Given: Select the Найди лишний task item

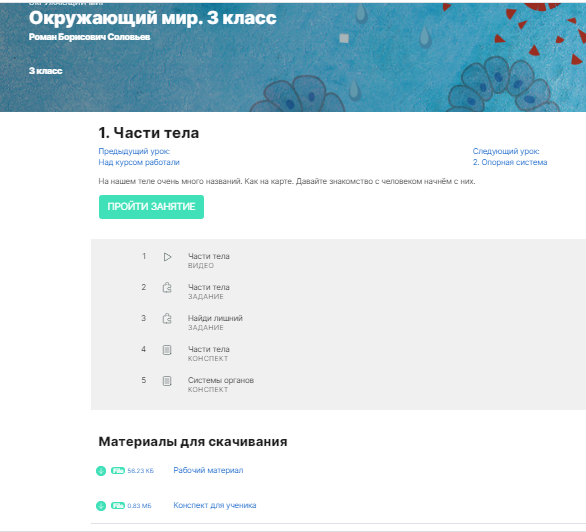Looking at the screenshot, I should pyautogui.click(x=215, y=322).
